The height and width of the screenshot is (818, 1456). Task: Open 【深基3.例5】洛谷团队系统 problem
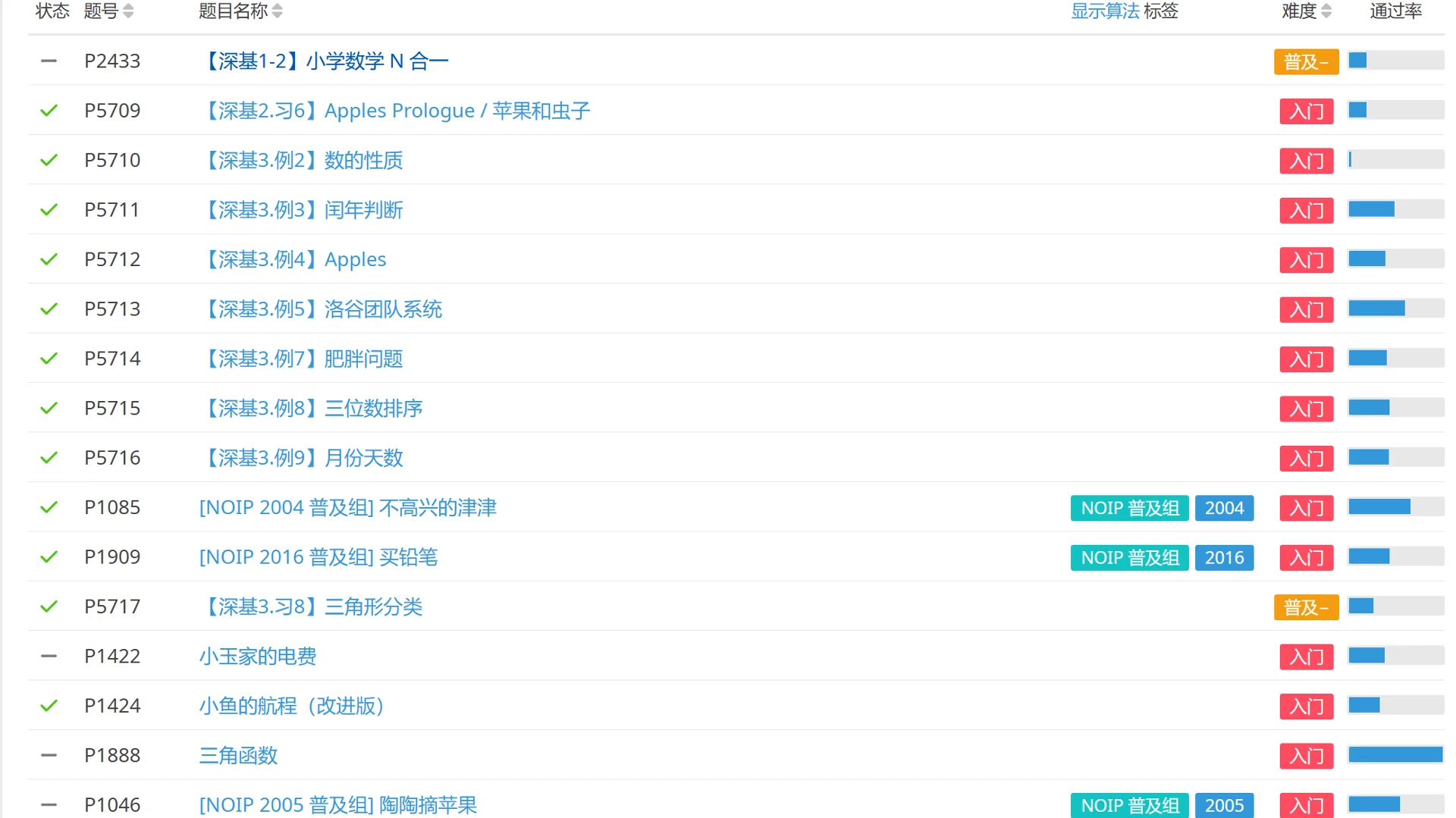[x=322, y=309]
